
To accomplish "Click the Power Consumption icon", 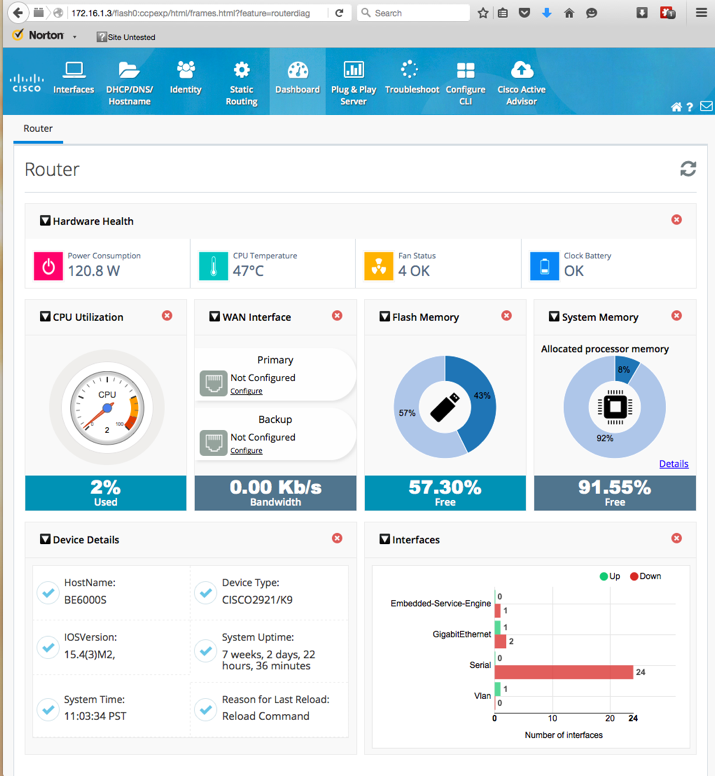I will pyautogui.click(x=48, y=266).
